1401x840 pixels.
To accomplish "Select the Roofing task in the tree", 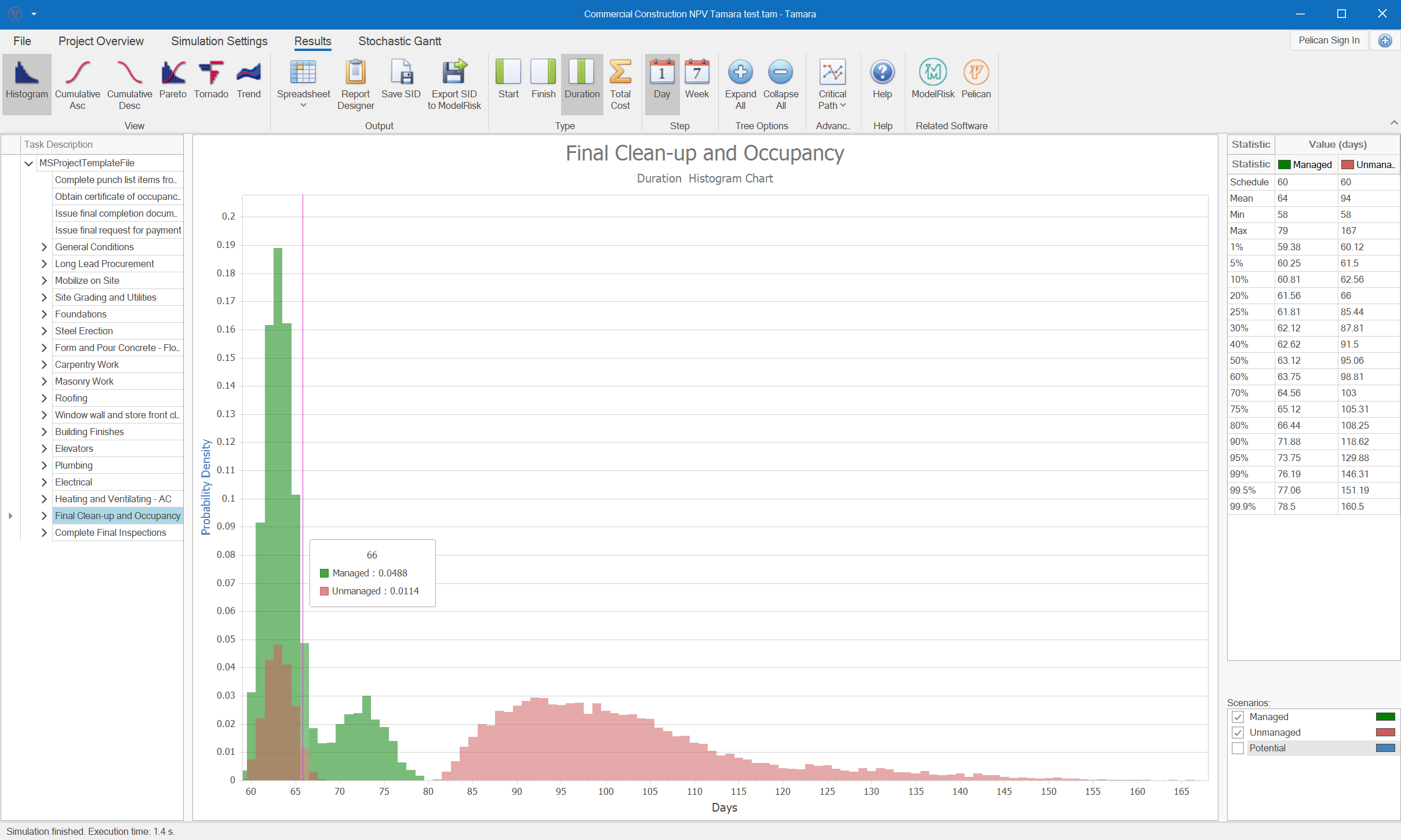I will 71,398.
